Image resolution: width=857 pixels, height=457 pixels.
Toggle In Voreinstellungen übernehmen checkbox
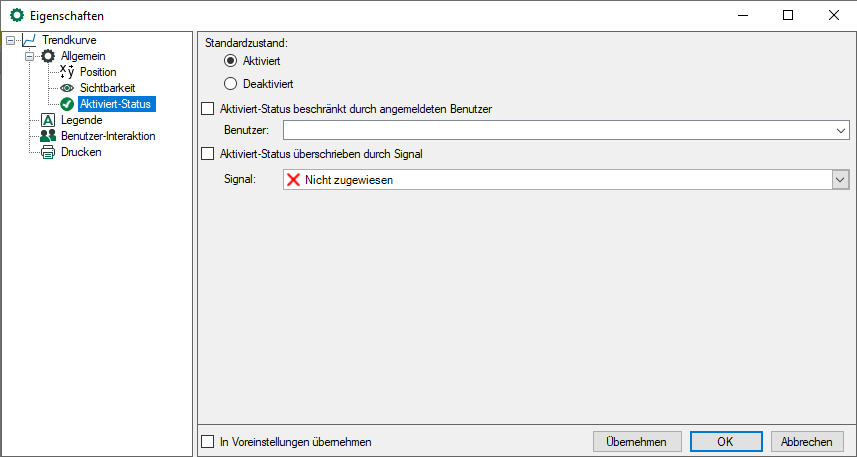coord(208,441)
